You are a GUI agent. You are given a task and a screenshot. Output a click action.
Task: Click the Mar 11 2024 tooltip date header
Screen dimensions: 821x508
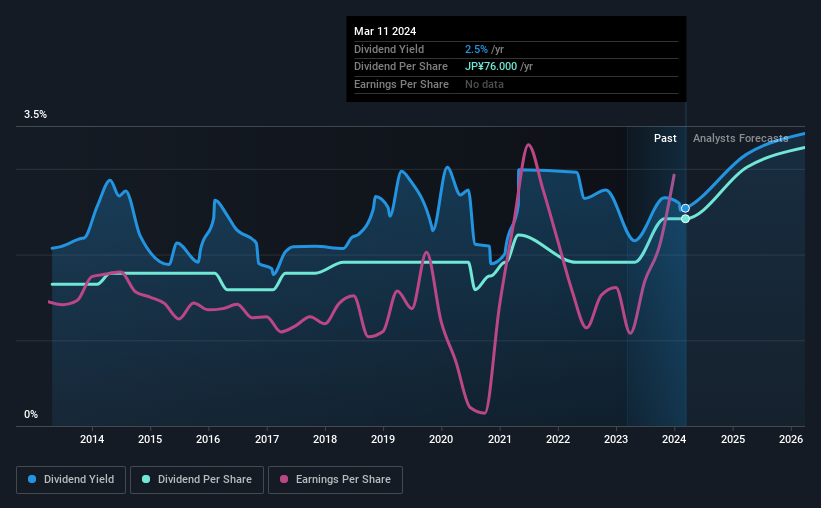385,31
